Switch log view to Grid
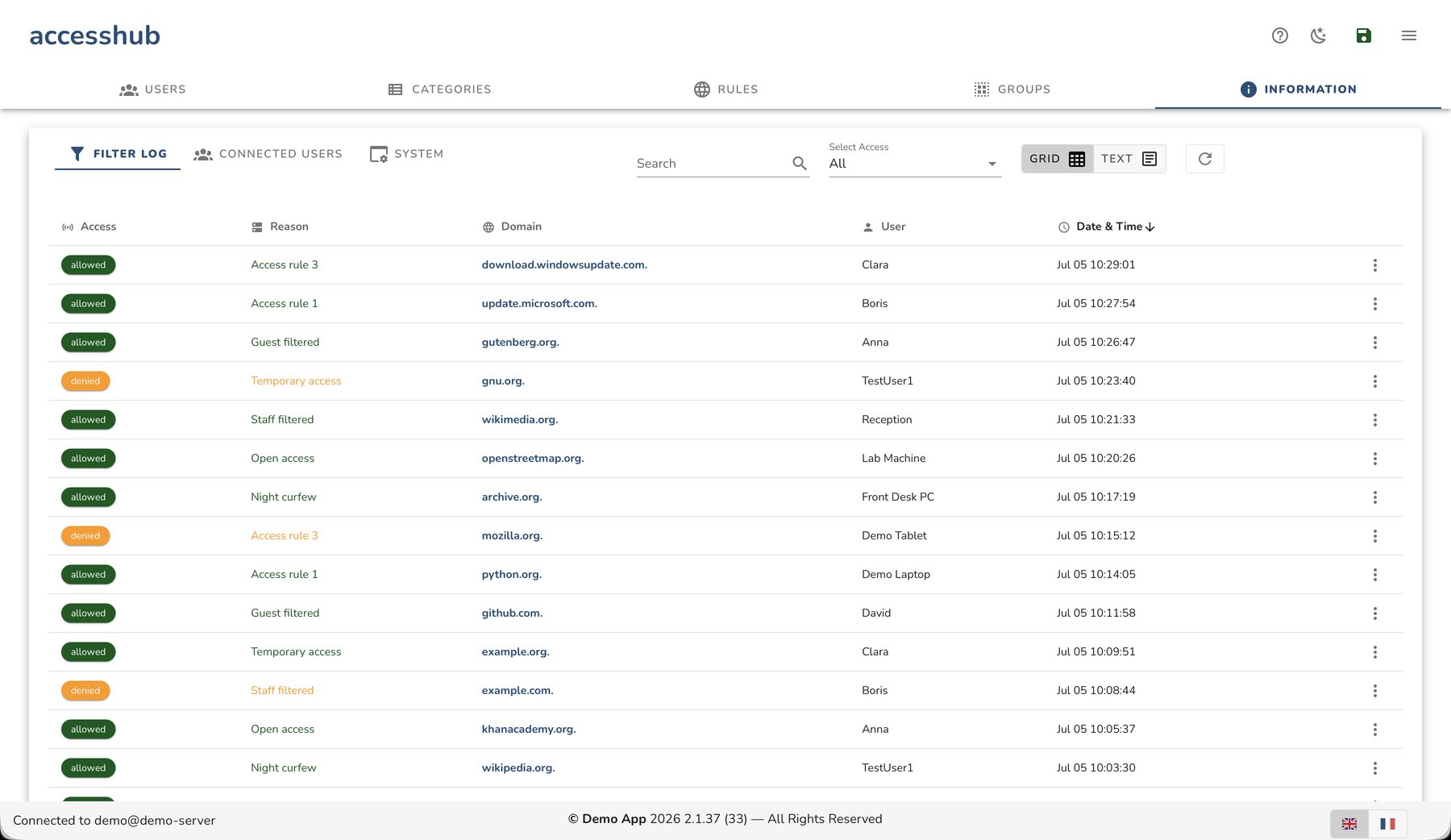 pyautogui.click(x=1057, y=159)
